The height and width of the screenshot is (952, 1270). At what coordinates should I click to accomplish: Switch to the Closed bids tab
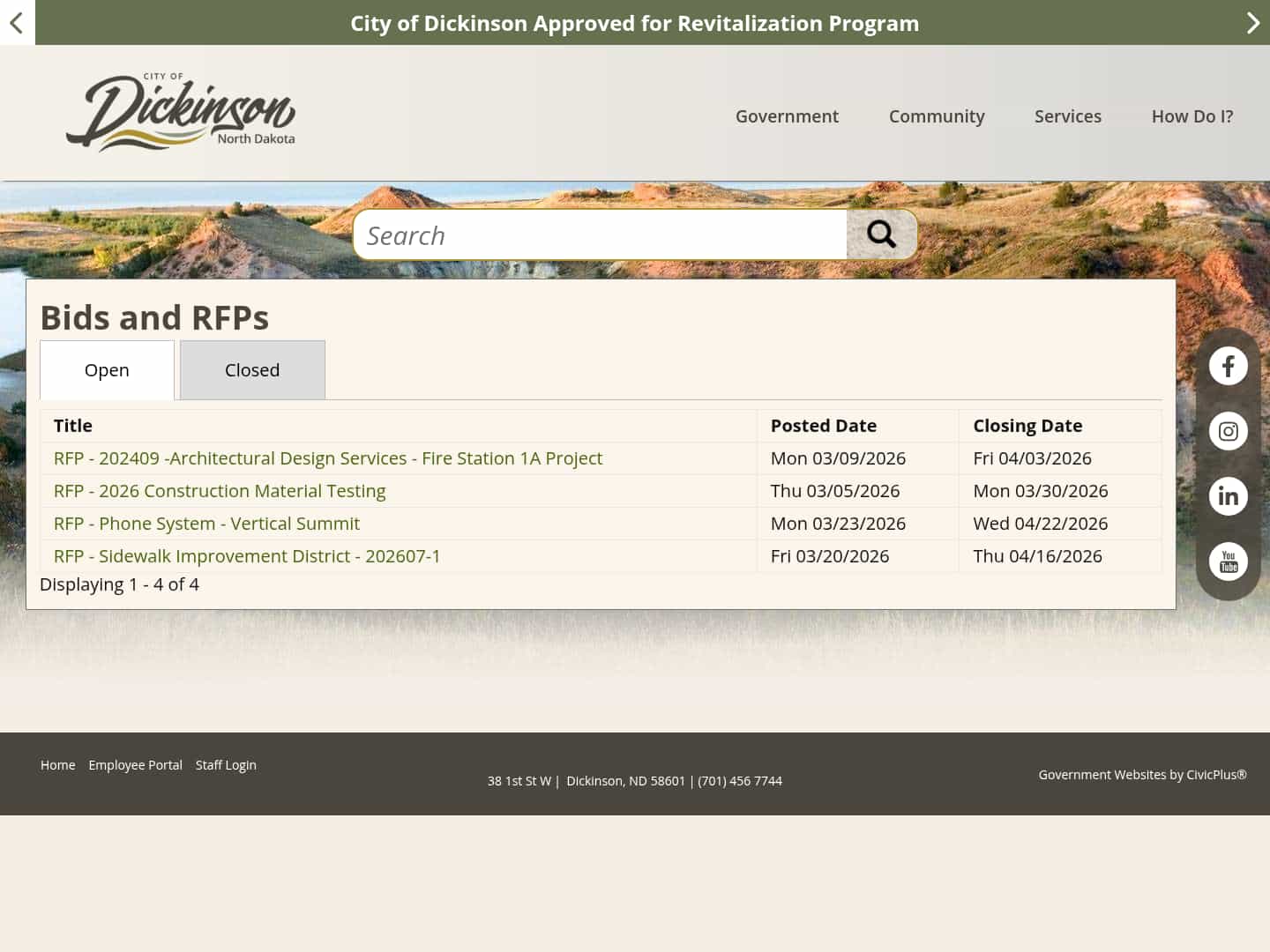coord(252,369)
